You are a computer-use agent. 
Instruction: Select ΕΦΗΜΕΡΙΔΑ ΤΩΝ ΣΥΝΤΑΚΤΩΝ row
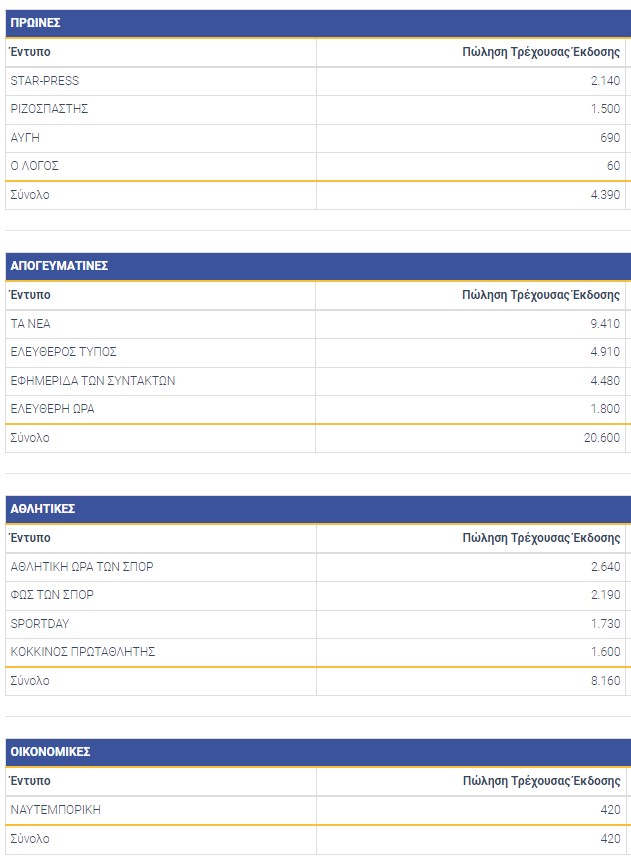coord(93,381)
